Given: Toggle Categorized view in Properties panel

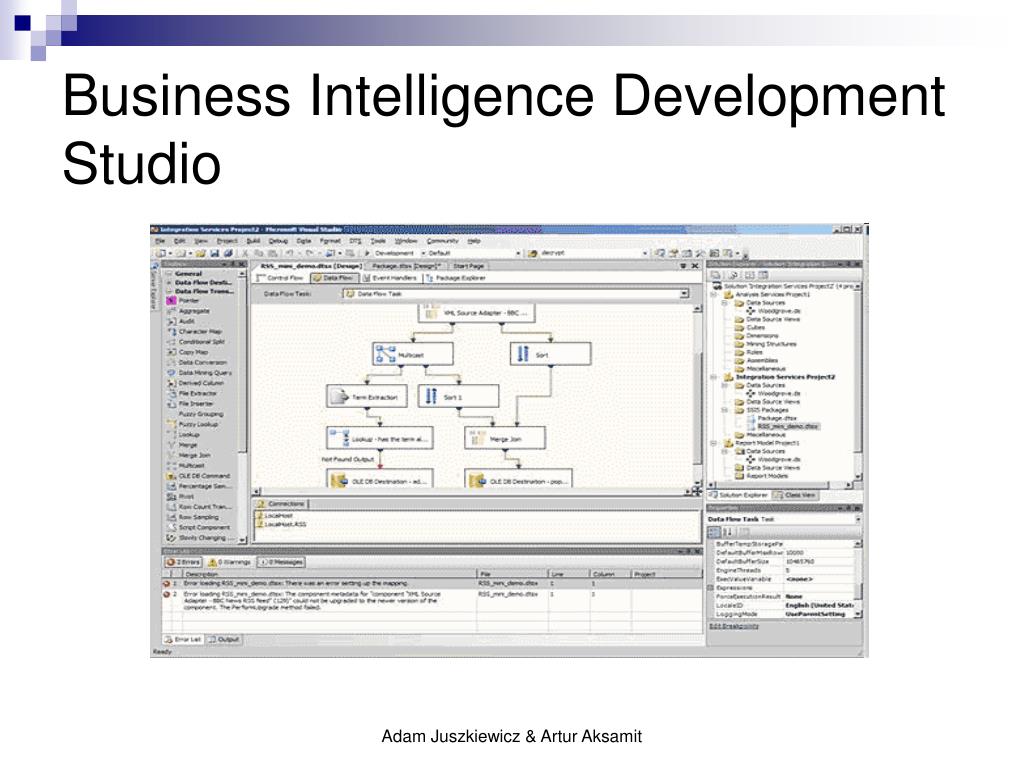Looking at the screenshot, I should pyautogui.click(x=714, y=532).
